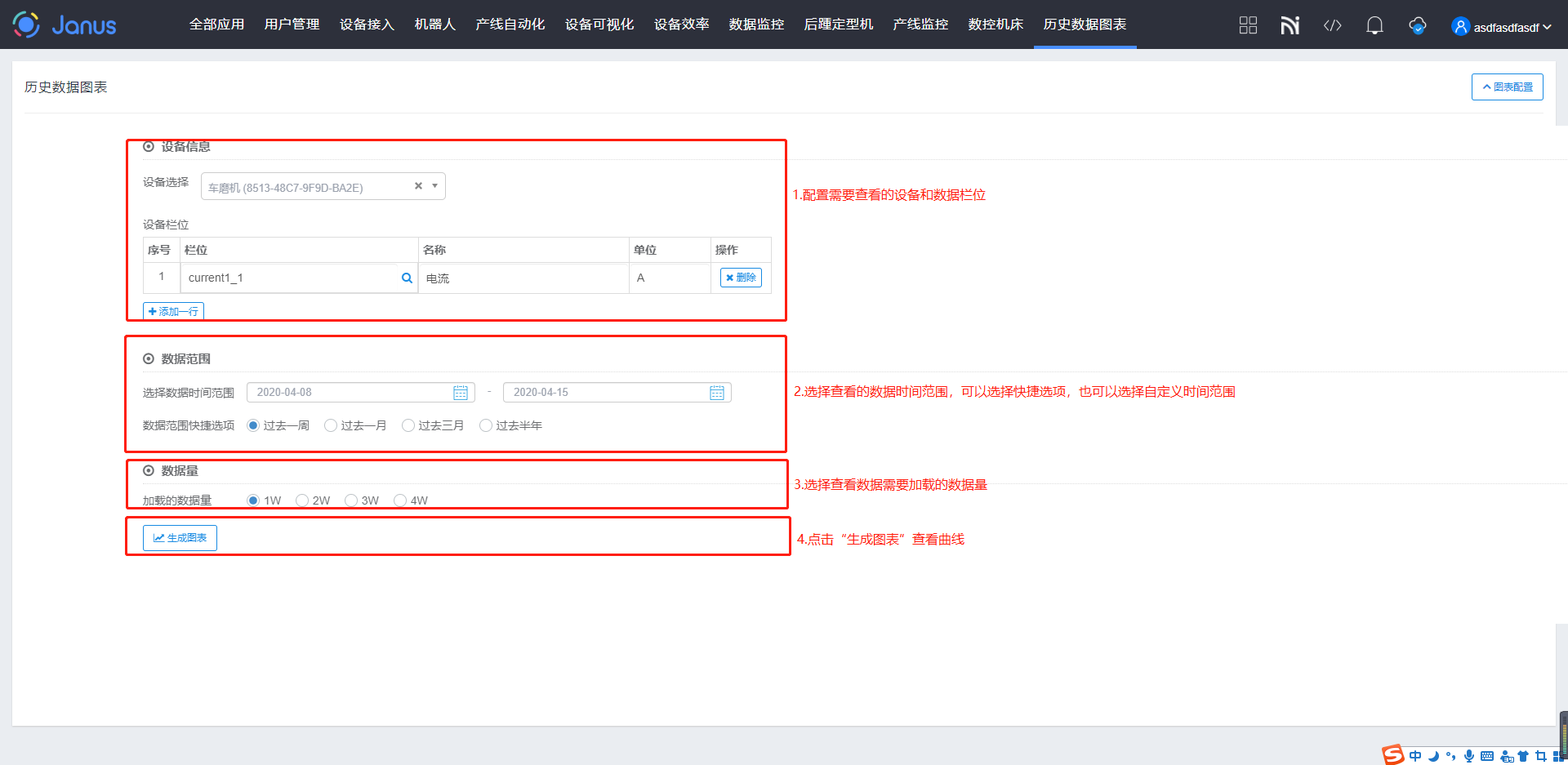Viewport: 1568px width, 765px height.
Task: Select 历史数据图表 tab
Action: tap(1085, 24)
